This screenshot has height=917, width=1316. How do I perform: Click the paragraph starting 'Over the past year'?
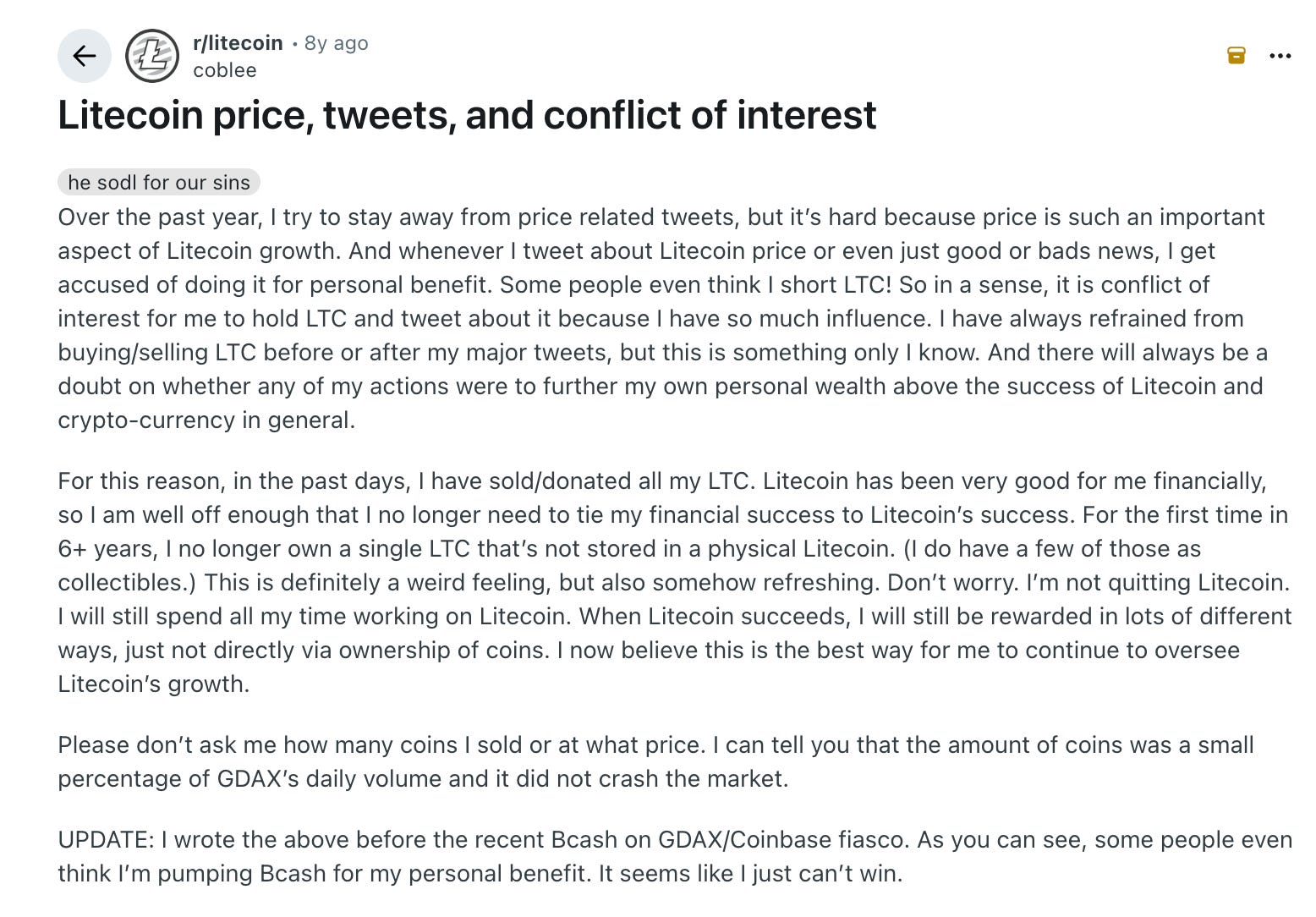660,318
